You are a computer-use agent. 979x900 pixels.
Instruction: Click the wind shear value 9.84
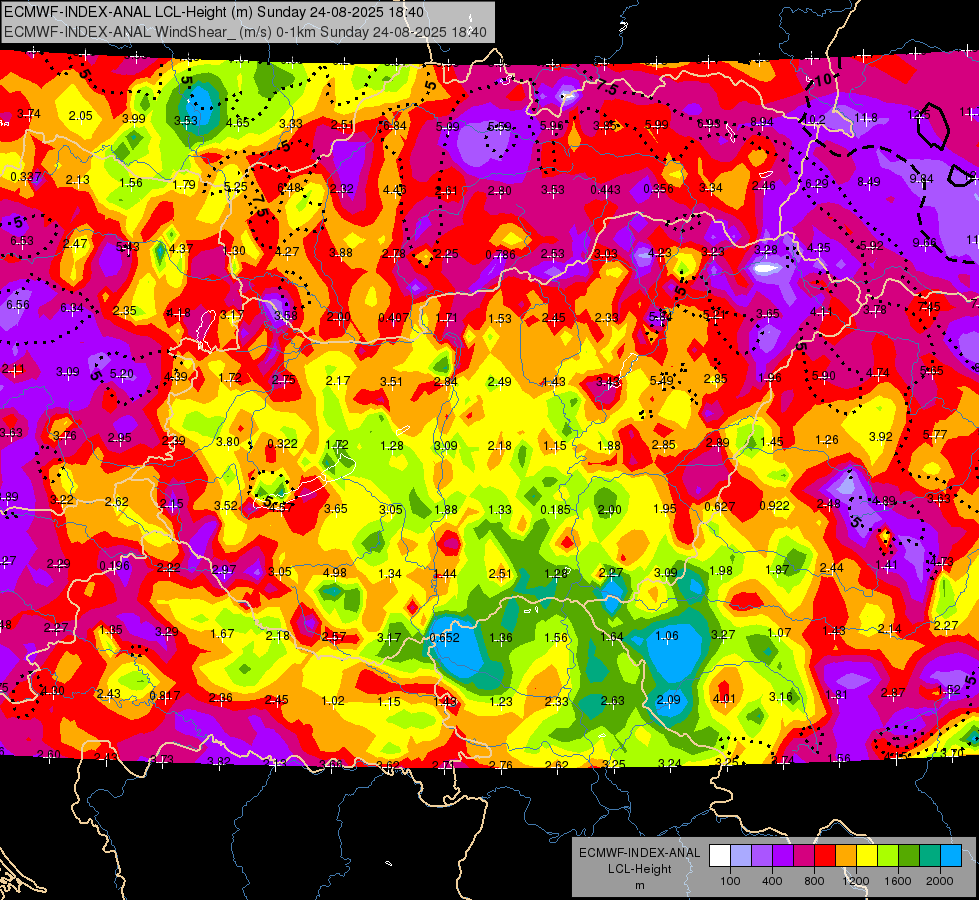(922, 179)
